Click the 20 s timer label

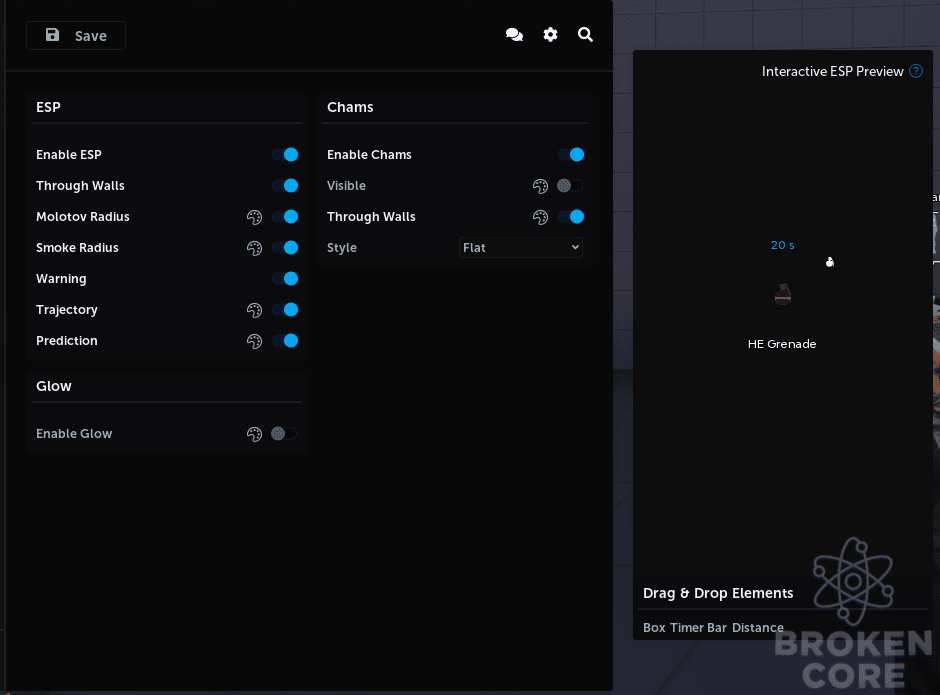(x=782, y=245)
